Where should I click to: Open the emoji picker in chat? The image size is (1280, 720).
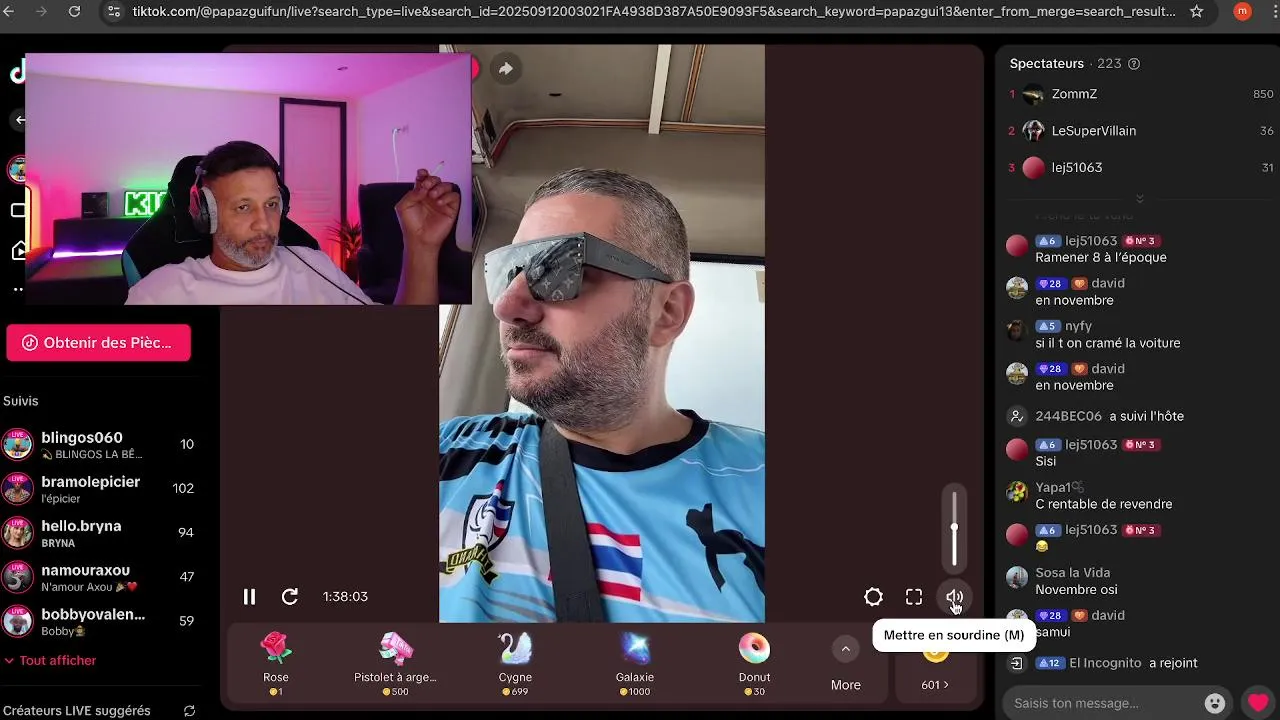tap(1215, 703)
